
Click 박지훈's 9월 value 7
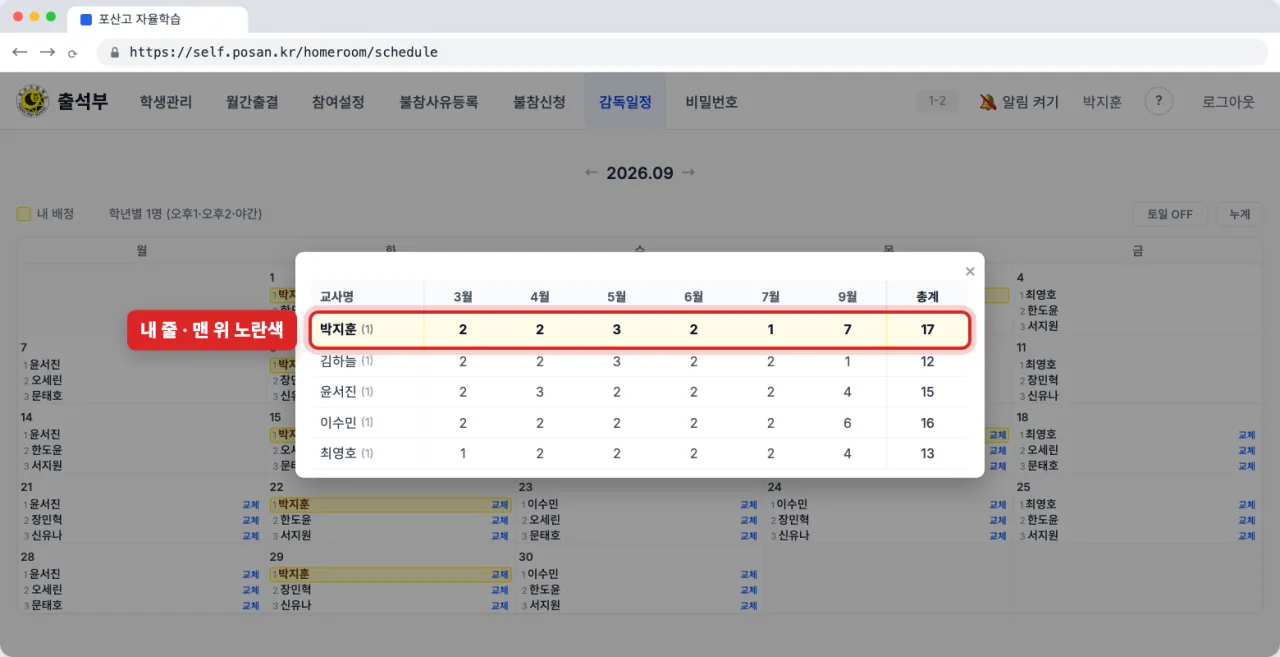tap(847, 330)
